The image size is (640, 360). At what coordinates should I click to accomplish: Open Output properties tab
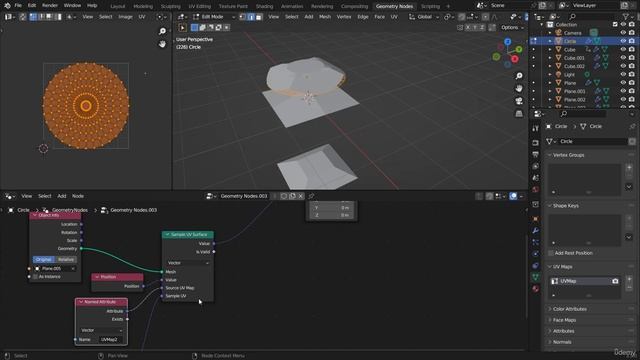pos(536,154)
